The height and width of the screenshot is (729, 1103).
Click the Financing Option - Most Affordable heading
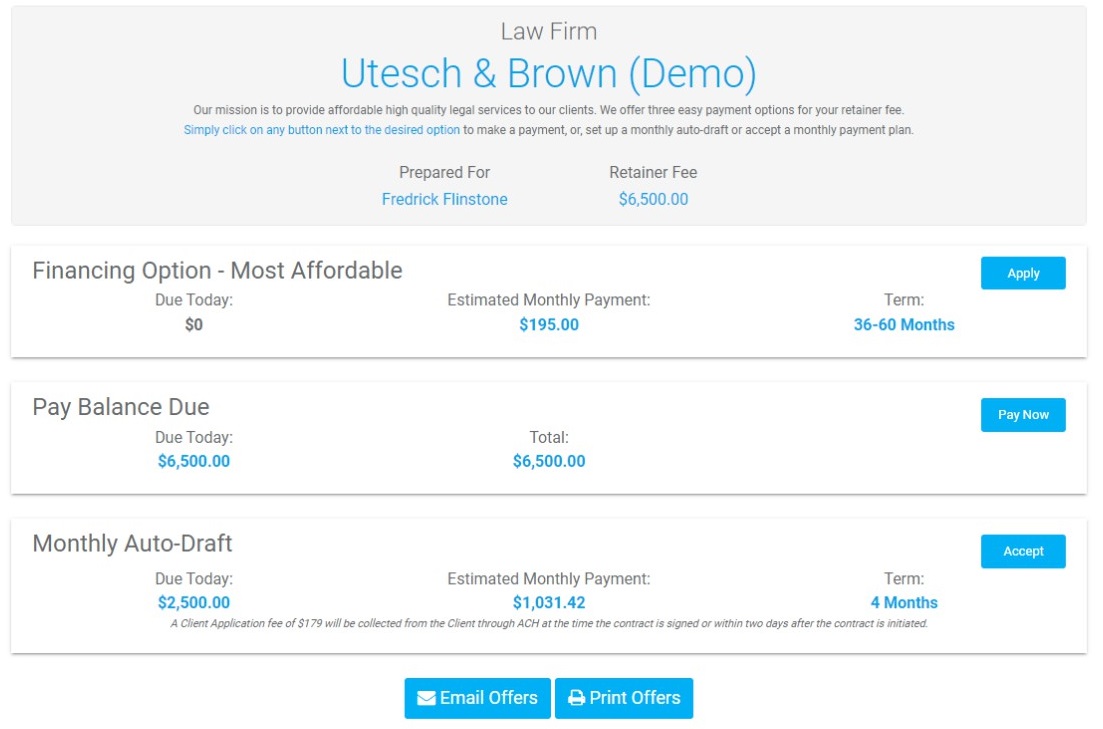pyautogui.click(x=217, y=271)
